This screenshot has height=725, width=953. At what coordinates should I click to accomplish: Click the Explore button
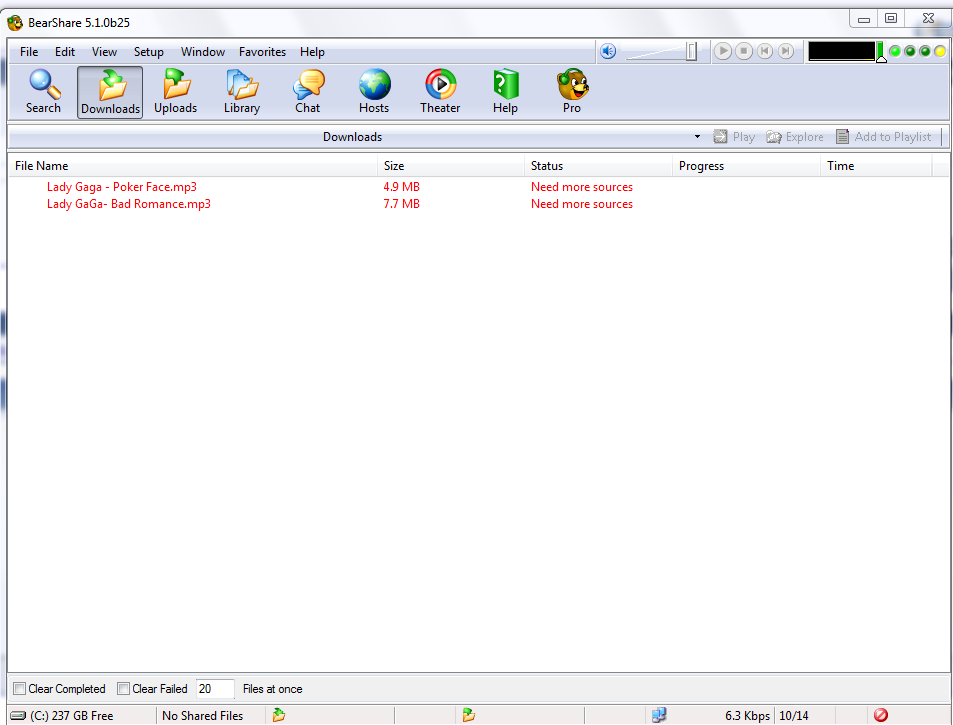(x=795, y=137)
